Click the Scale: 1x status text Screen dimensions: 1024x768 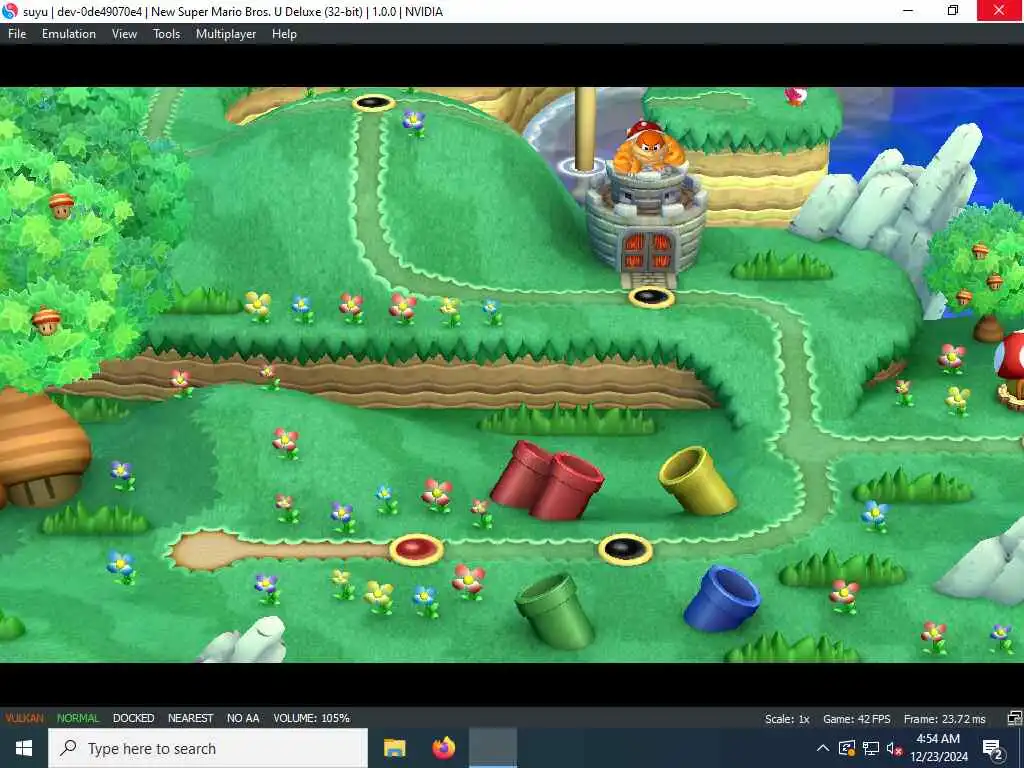tap(787, 718)
